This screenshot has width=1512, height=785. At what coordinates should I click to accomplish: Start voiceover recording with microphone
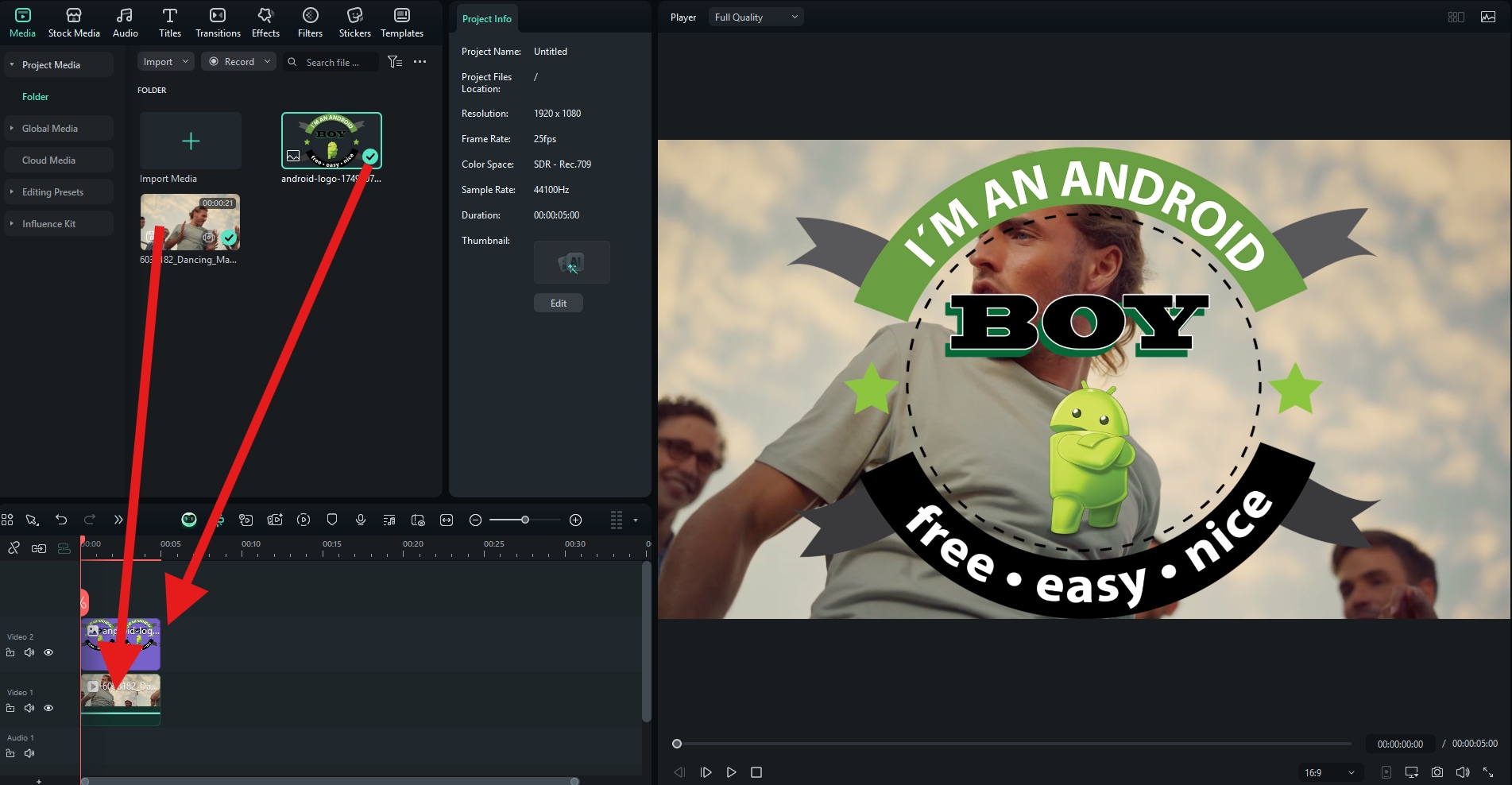(x=361, y=520)
